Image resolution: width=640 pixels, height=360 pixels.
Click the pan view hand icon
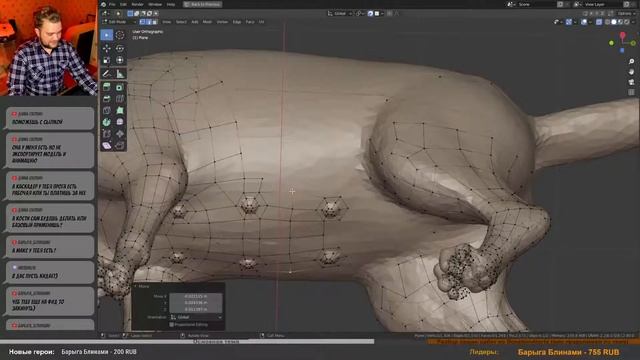click(x=631, y=72)
